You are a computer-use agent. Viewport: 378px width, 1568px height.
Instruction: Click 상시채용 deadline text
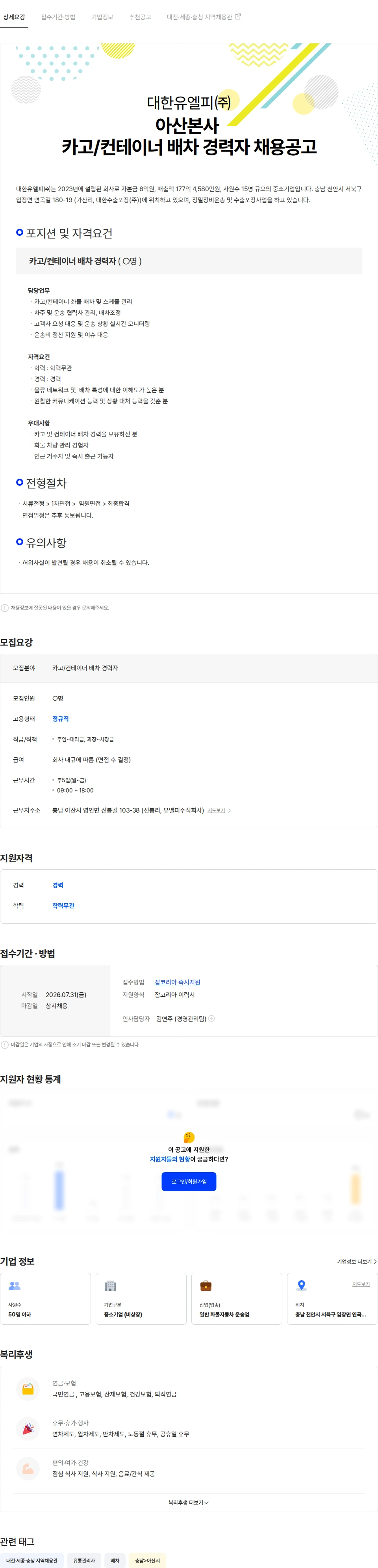(57, 1005)
